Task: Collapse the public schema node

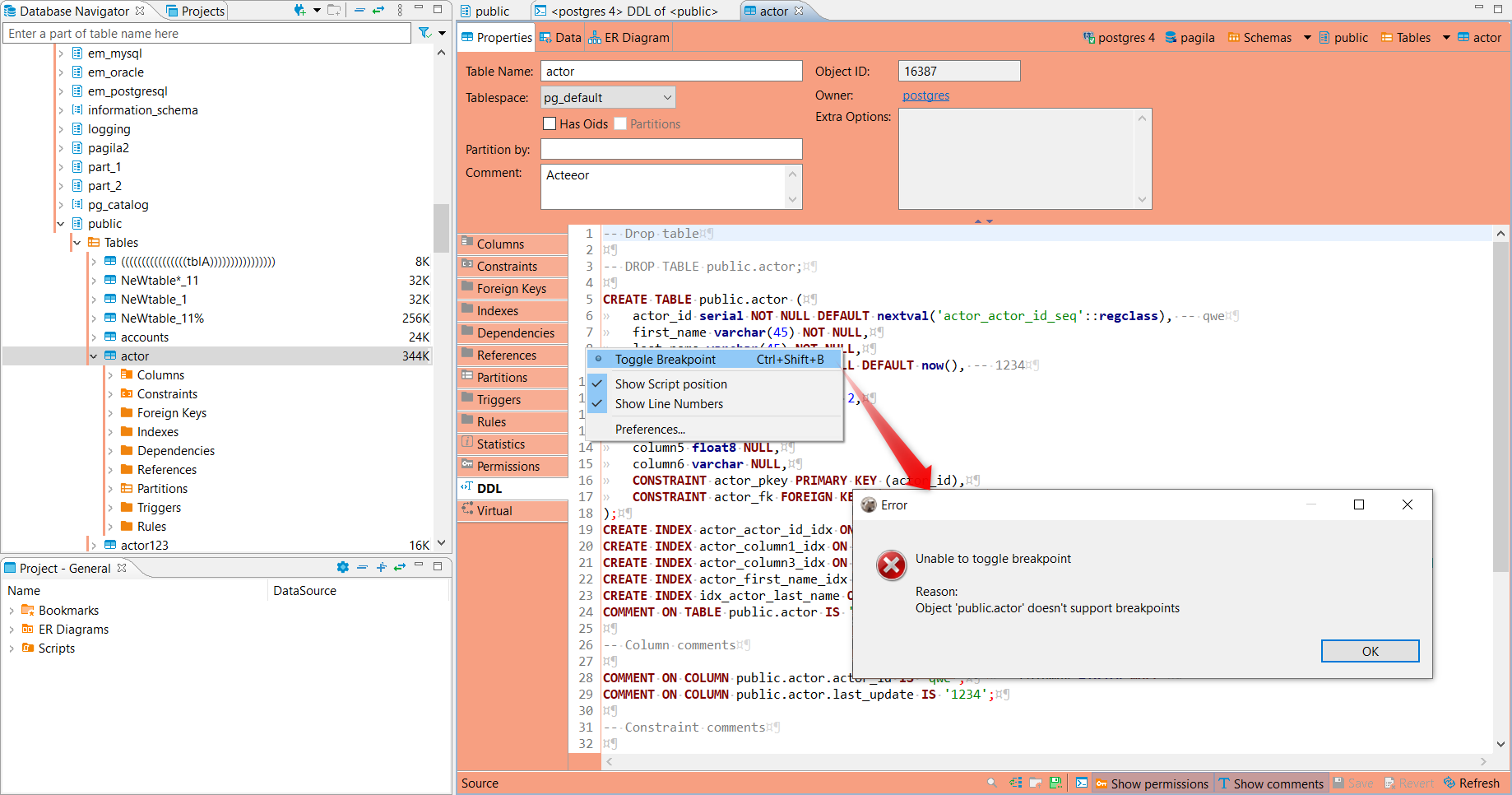Action: pyautogui.click(x=60, y=223)
